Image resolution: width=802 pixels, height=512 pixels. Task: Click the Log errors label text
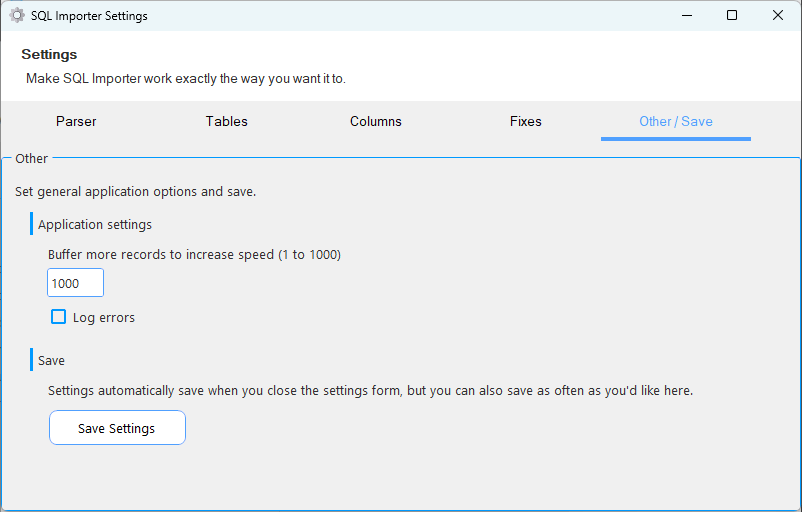point(104,318)
